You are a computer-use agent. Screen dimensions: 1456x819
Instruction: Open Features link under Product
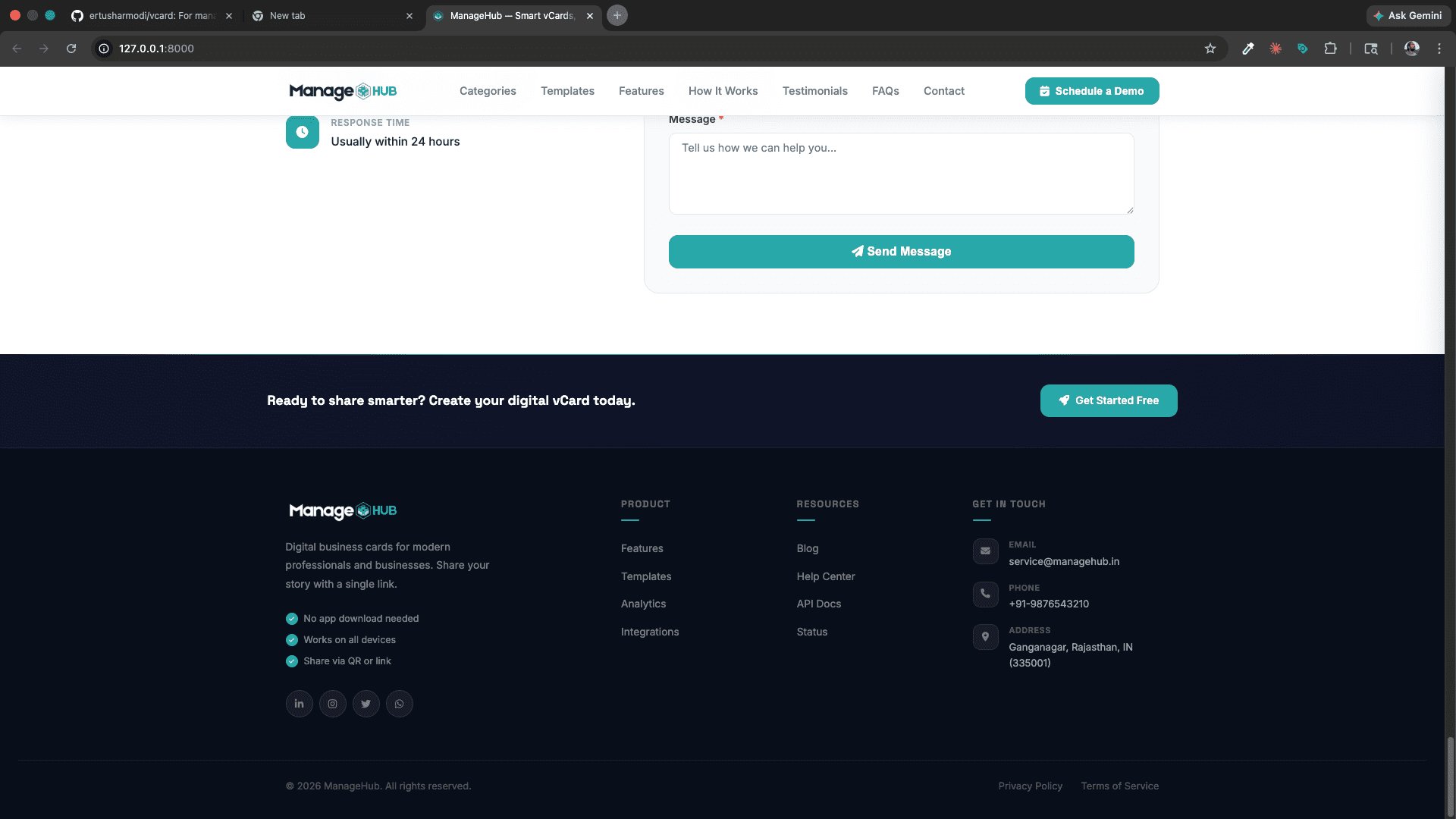(642, 548)
